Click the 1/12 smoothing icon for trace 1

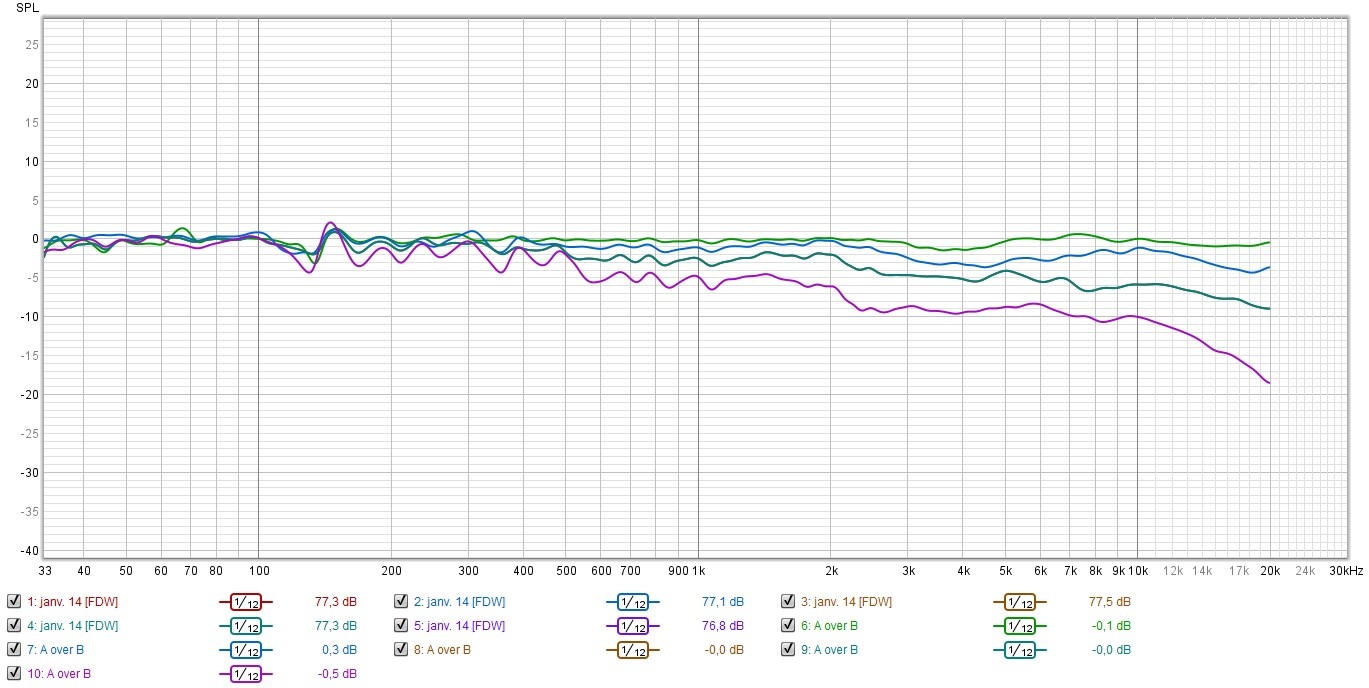coord(245,602)
